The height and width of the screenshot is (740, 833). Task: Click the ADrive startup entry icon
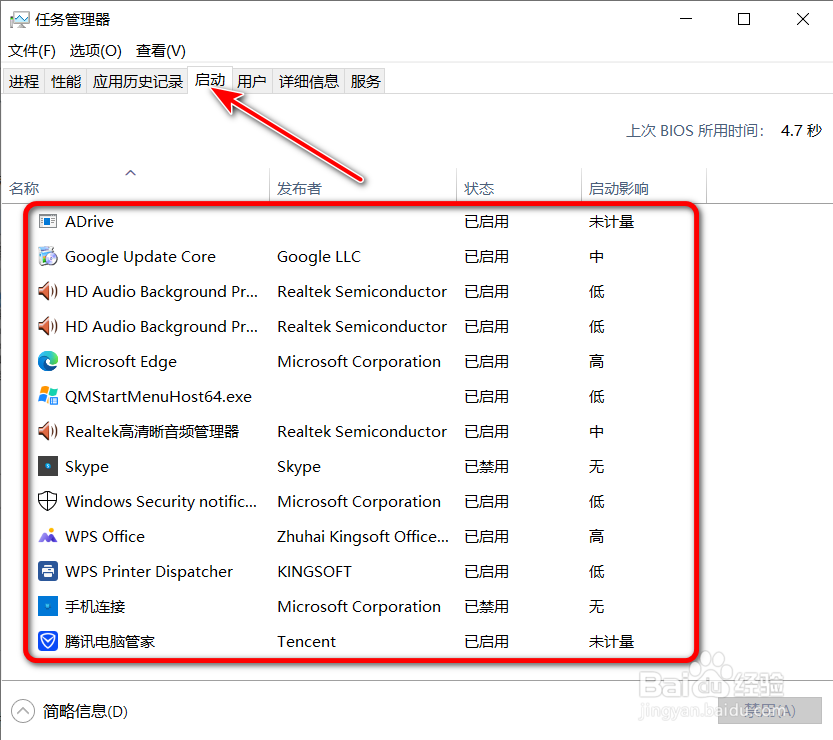click(47, 221)
